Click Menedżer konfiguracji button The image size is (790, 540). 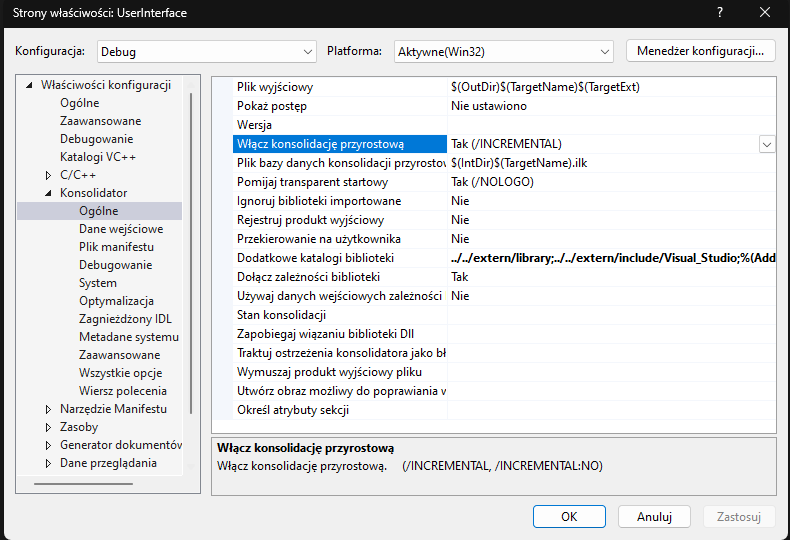[x=700, y=50]
